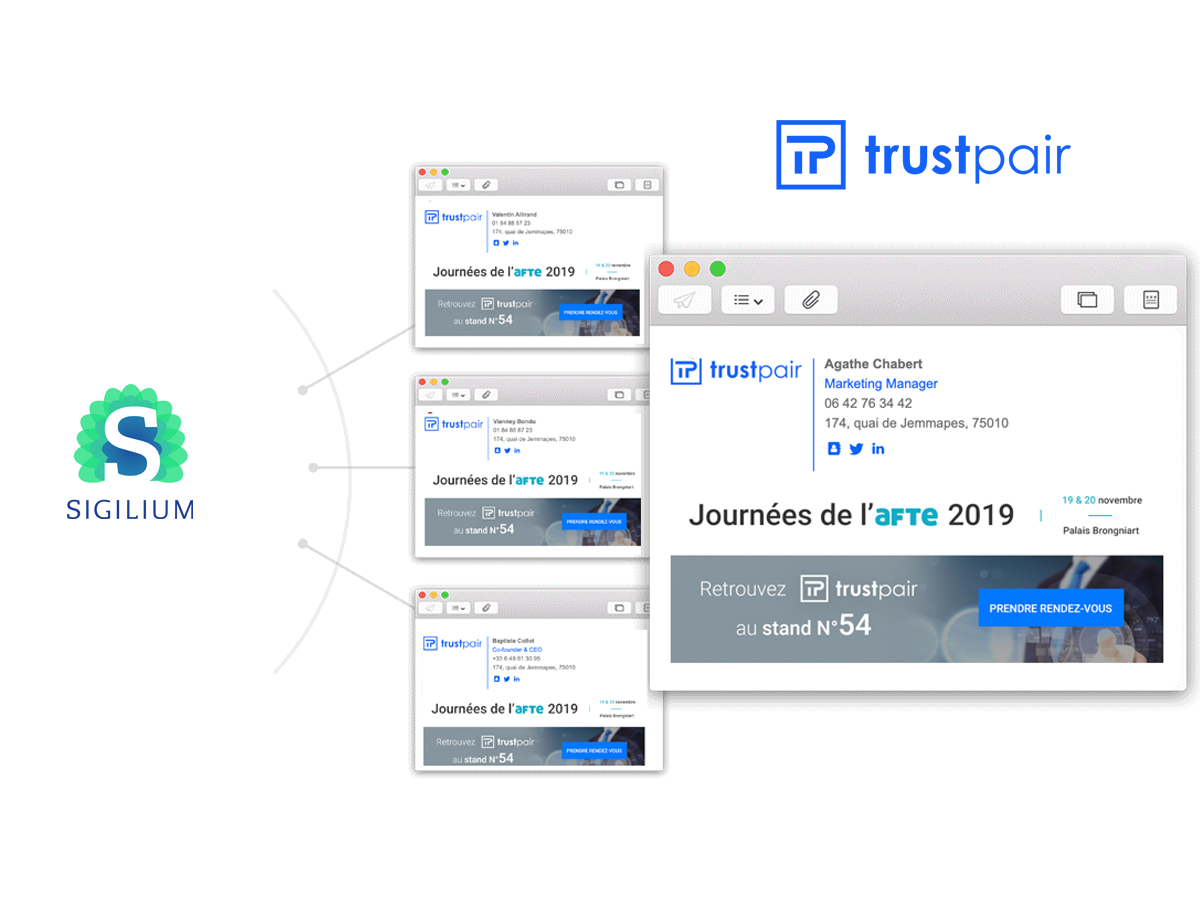Attach a file in Valentin Allirand's window
This screenshot has width=1200, height=902.
485,185
